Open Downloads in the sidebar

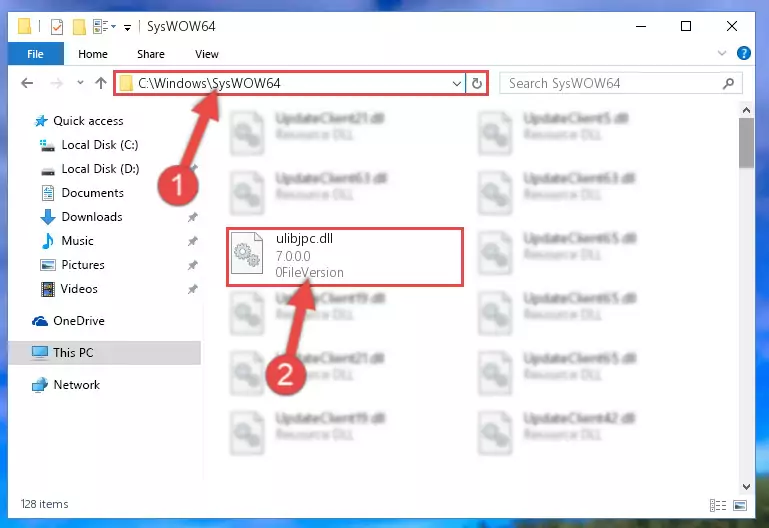point(92,217)
